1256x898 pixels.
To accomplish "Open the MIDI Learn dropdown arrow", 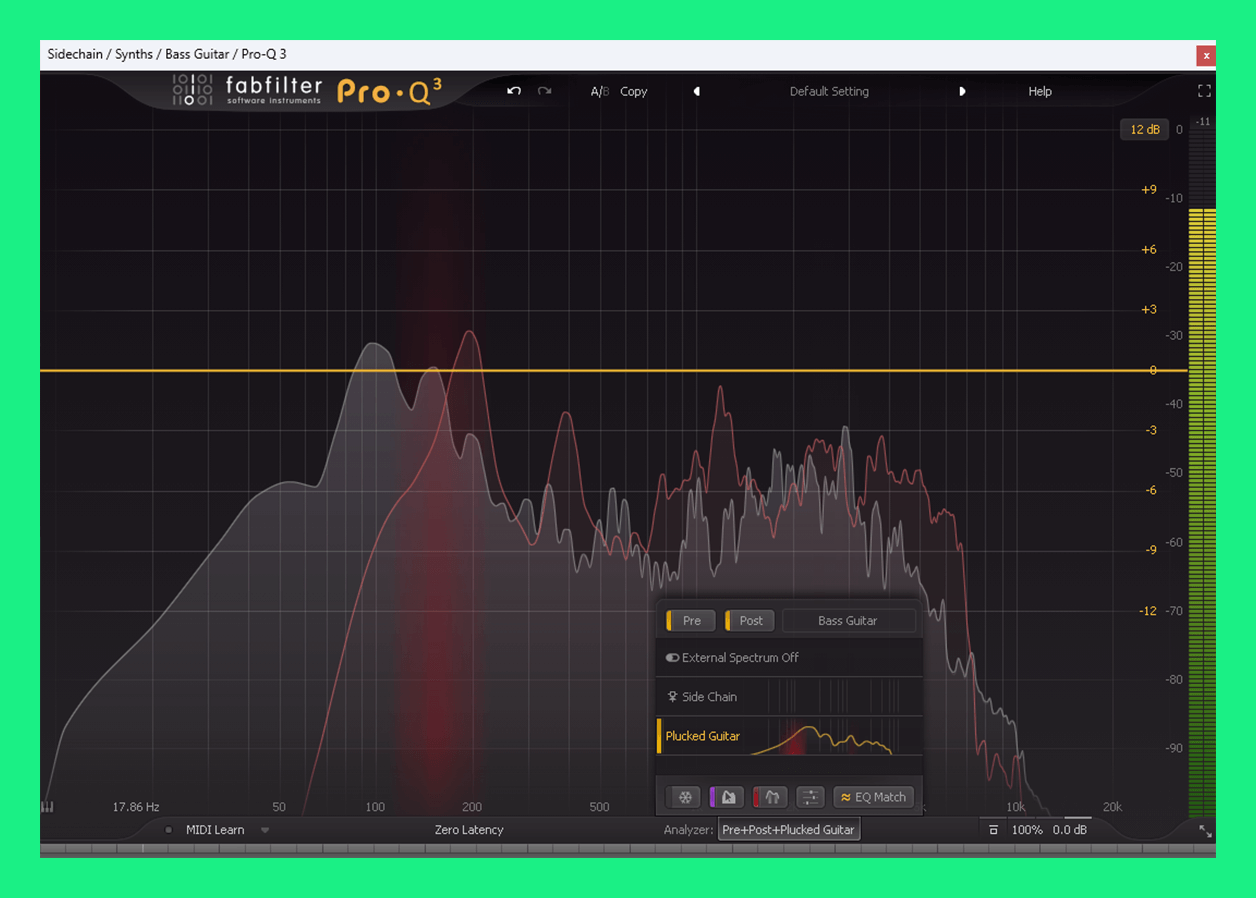I will [265, 830].
